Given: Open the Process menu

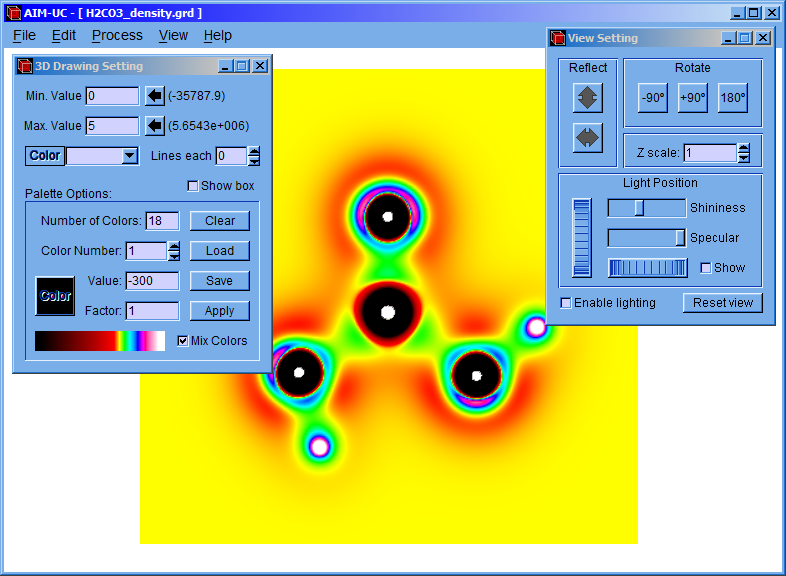Looking at the screenshot, I should [117, 35].
